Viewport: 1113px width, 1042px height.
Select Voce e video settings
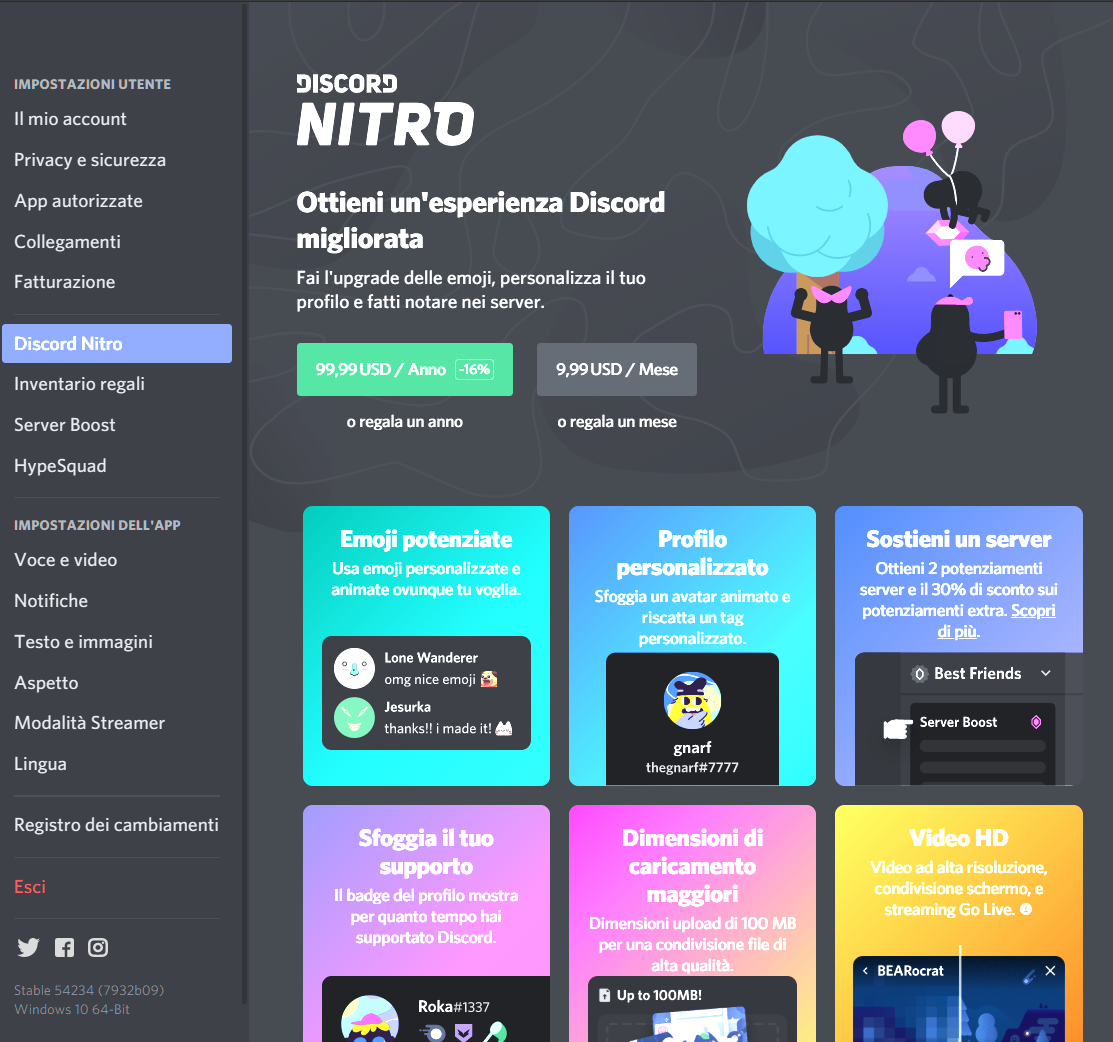click(66, 560)
